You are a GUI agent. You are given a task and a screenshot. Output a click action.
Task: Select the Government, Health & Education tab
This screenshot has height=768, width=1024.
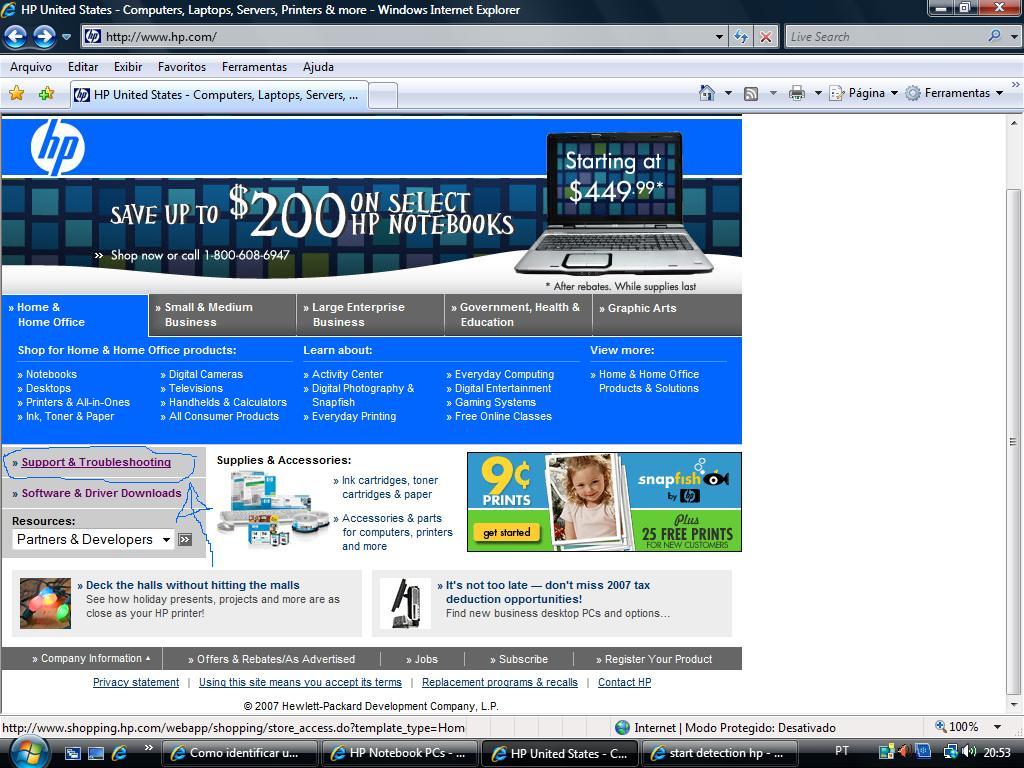click(x=518, y=315)
